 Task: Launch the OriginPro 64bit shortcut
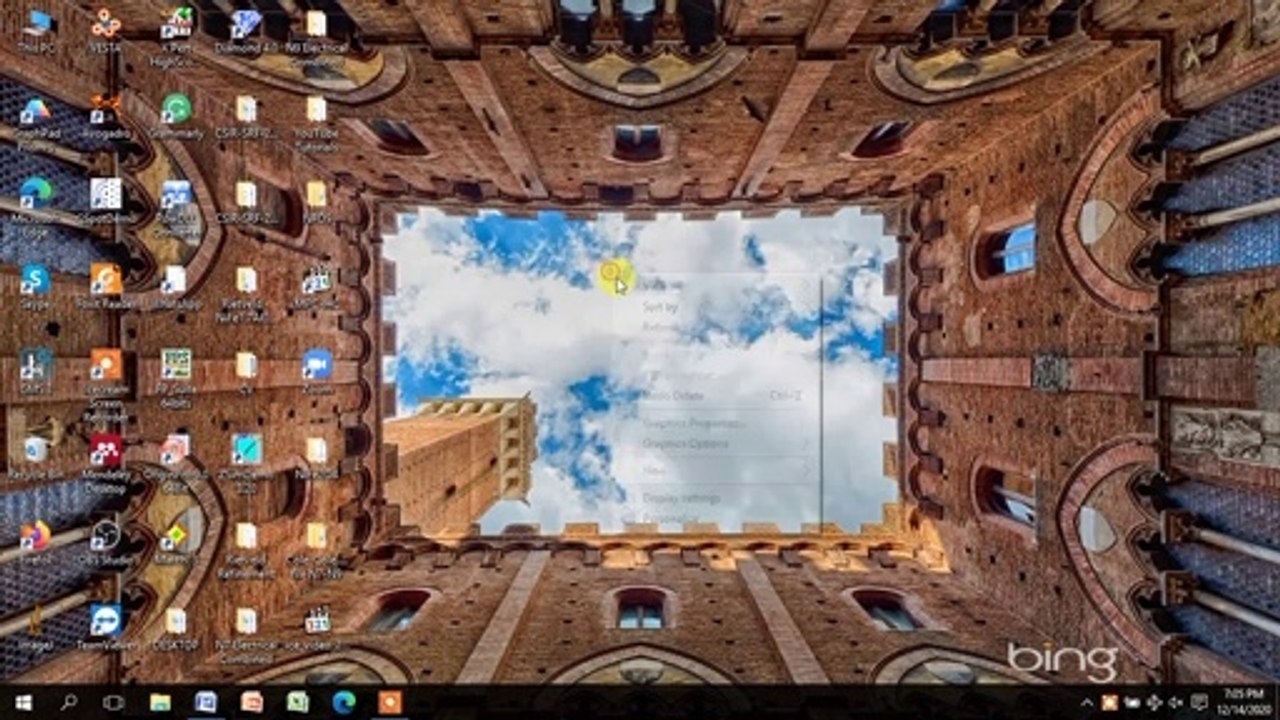pyautogui.click(x=176, y=462)
